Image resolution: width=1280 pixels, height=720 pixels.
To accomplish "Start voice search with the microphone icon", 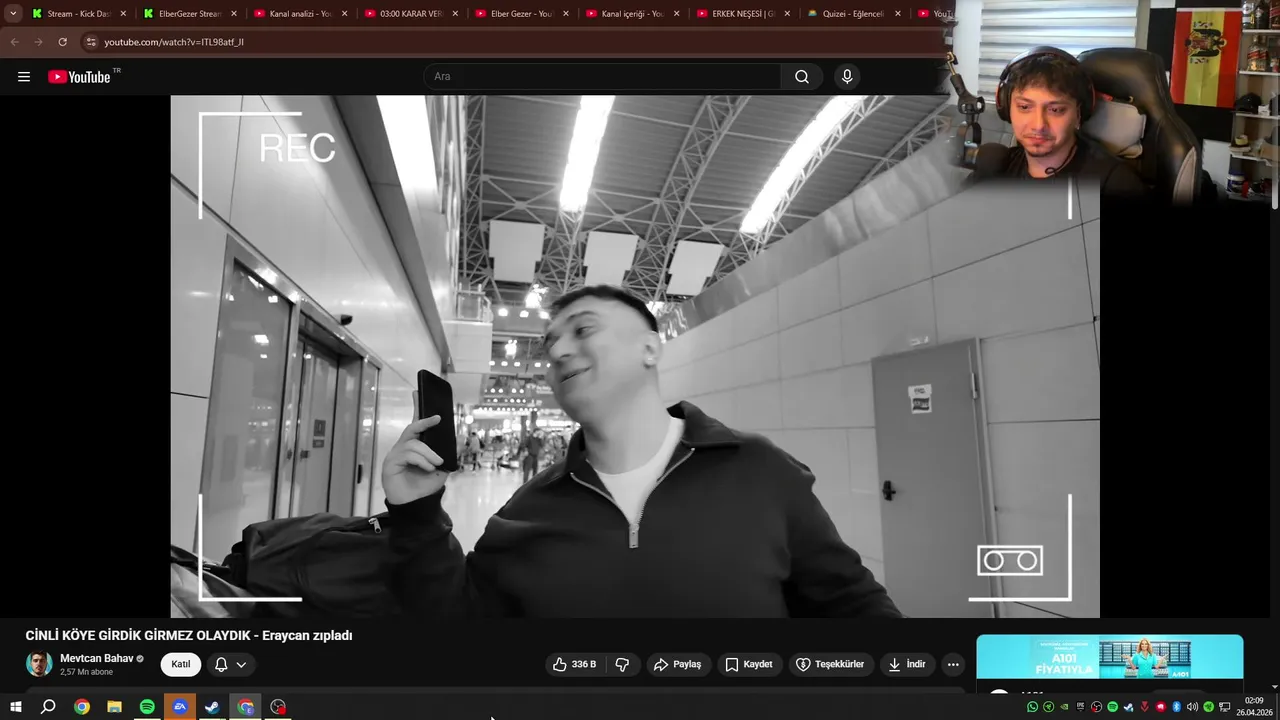I will pyautogui.click(x=847, y=77).
